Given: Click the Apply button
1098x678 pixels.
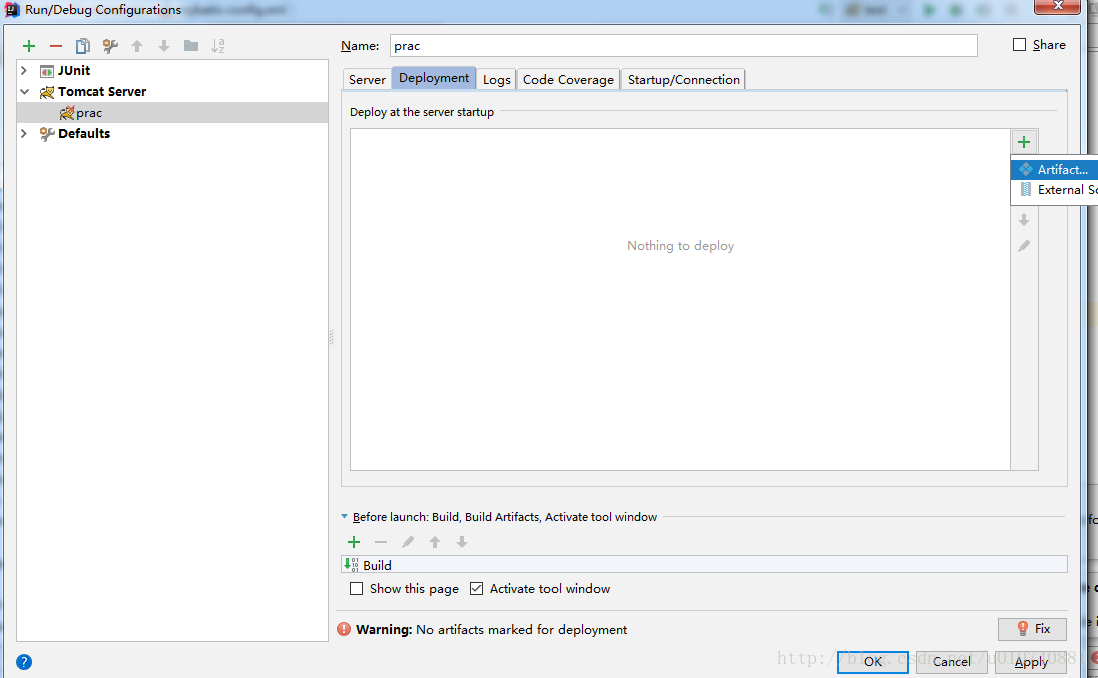Looking at the screenshot, I should tap(1031, 662).
